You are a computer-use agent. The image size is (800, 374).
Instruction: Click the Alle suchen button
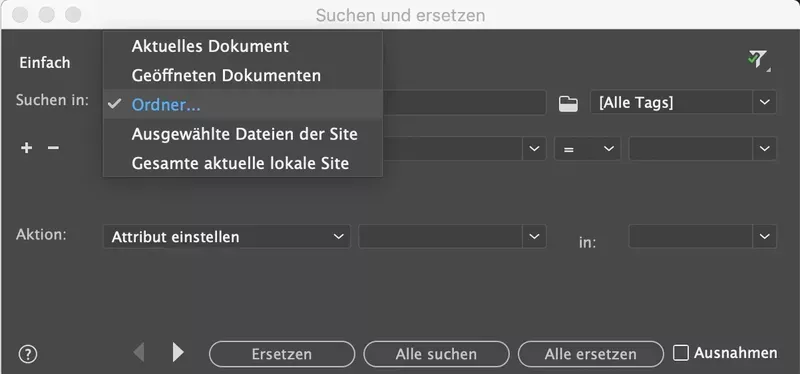coord(436,354)
